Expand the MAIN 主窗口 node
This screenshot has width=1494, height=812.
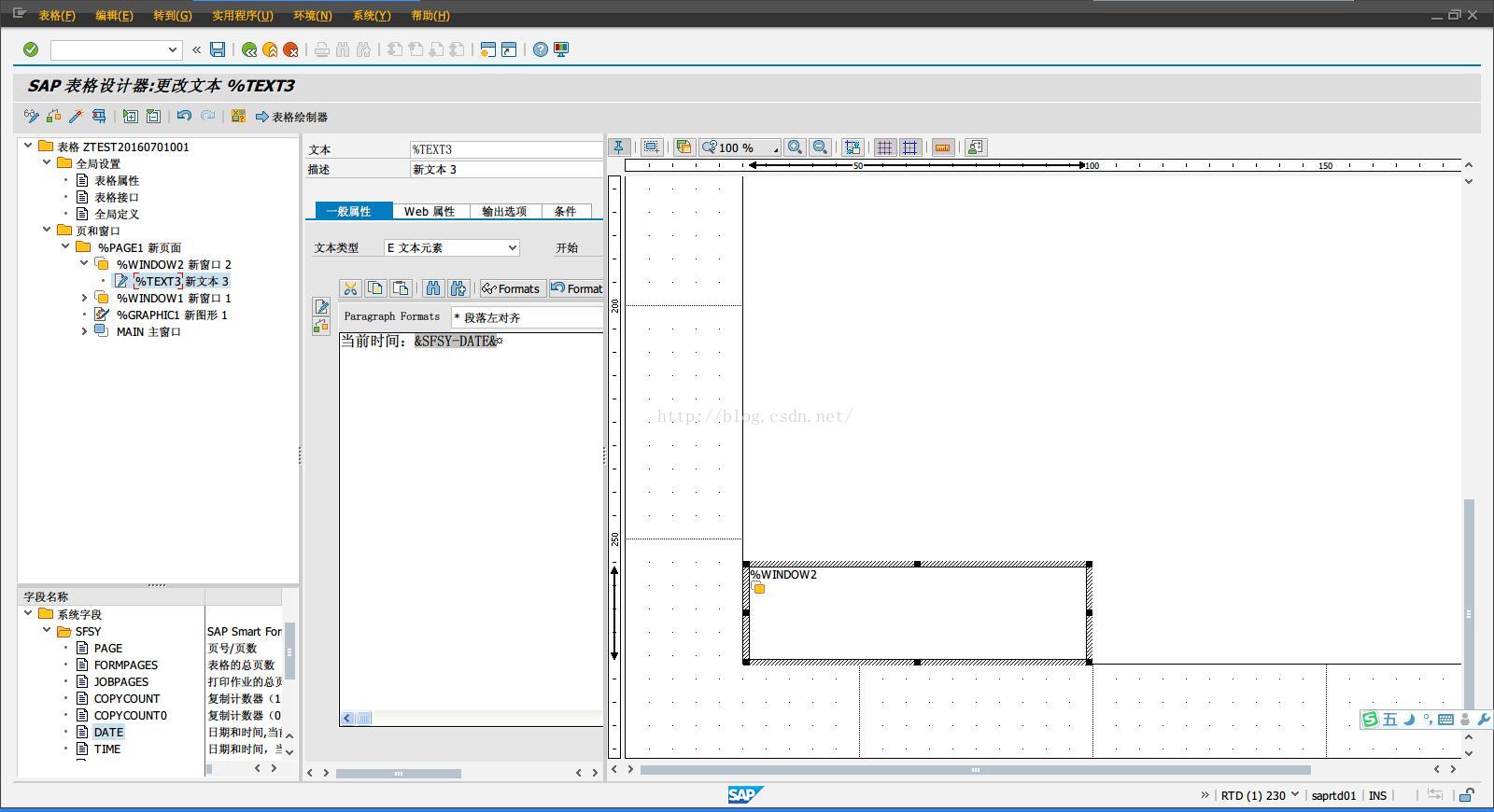[x=84, y=331]
